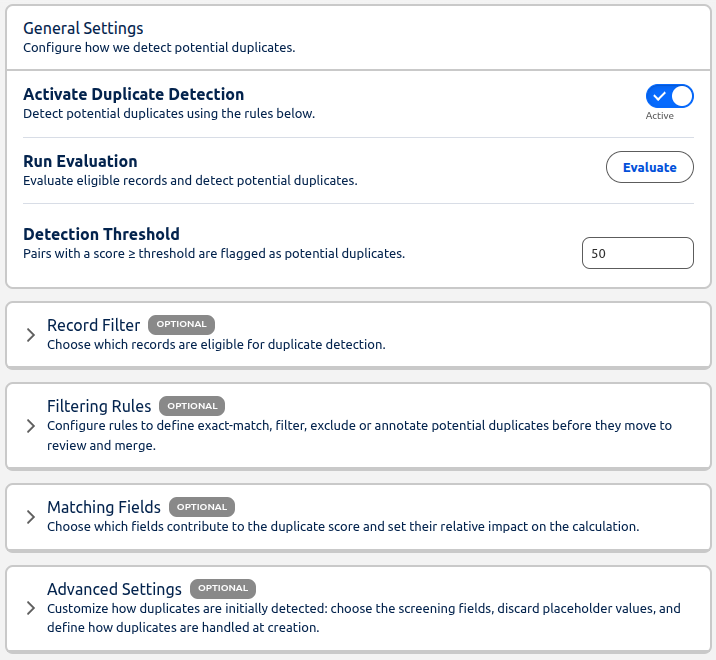
Task: Click the General Settings heading
Action: [83, 28]
